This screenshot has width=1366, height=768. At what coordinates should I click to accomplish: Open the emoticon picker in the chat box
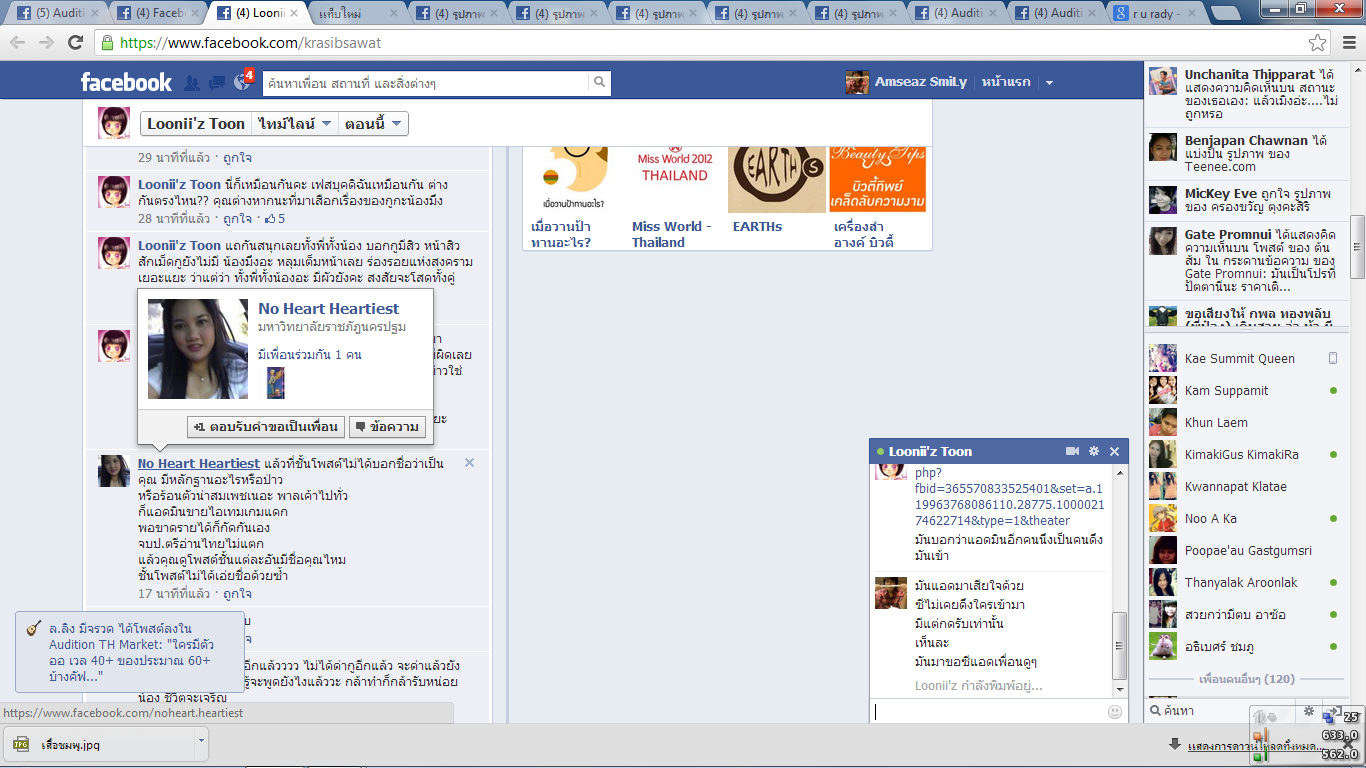click(1115, 712)
